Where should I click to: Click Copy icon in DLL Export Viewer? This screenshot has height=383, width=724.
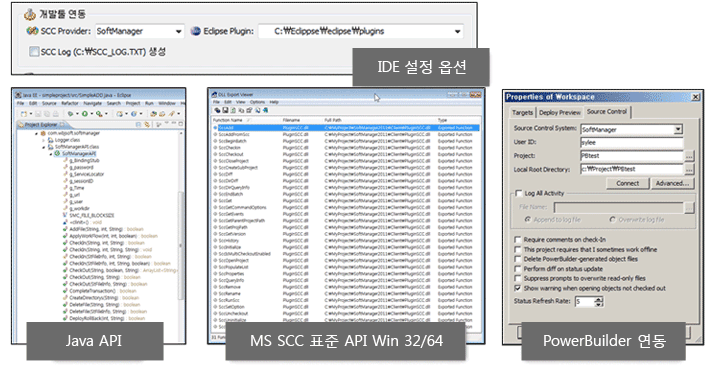(x=241, y=110)
